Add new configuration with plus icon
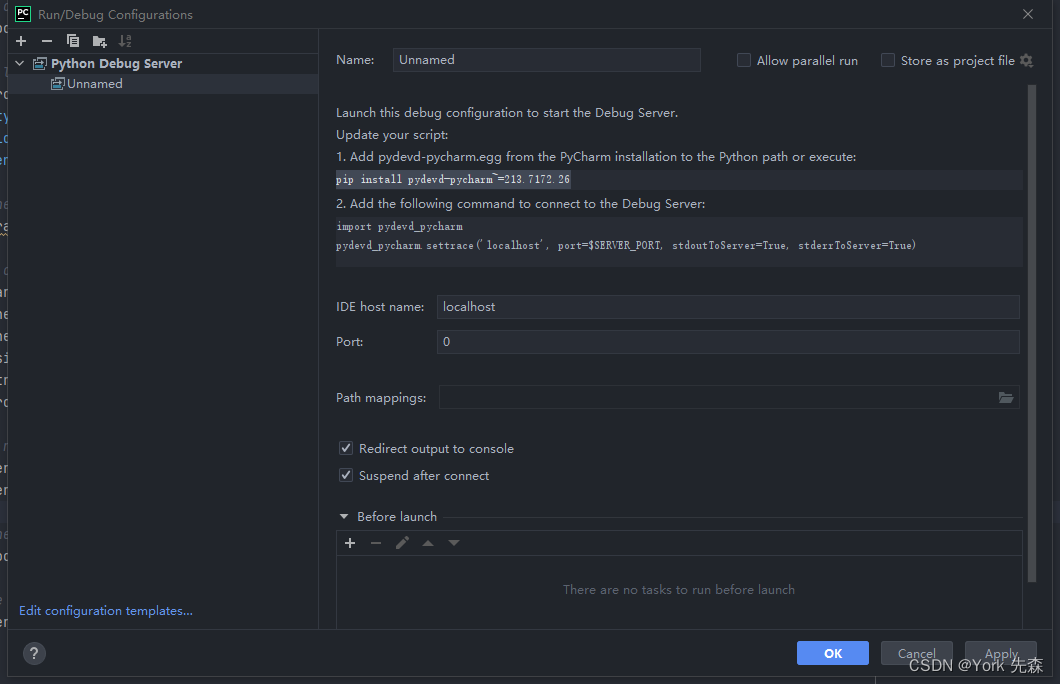The width and height of the screenshot is (1060, 684). click(x=21, y=41)
